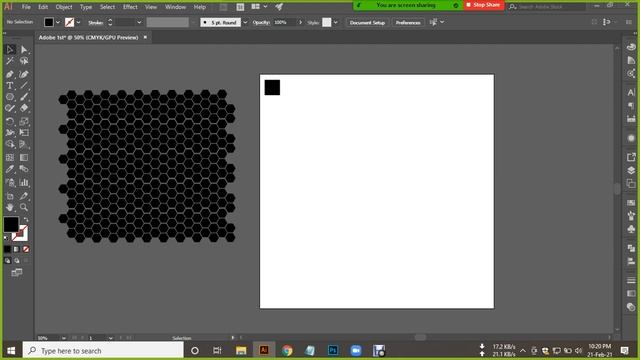640x360 pixels.
Task: Choose the Blend tool
Action: [x=24, y=169]
